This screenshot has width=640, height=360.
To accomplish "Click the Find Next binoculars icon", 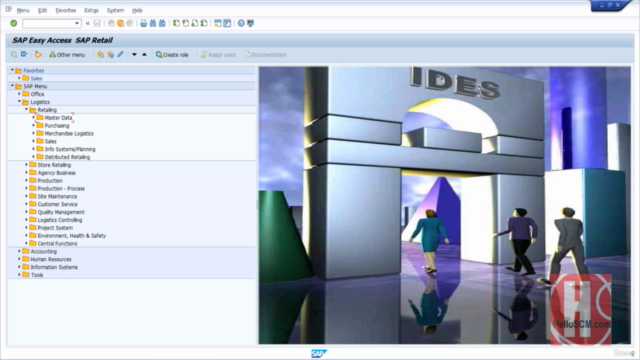I will [162, 23].
